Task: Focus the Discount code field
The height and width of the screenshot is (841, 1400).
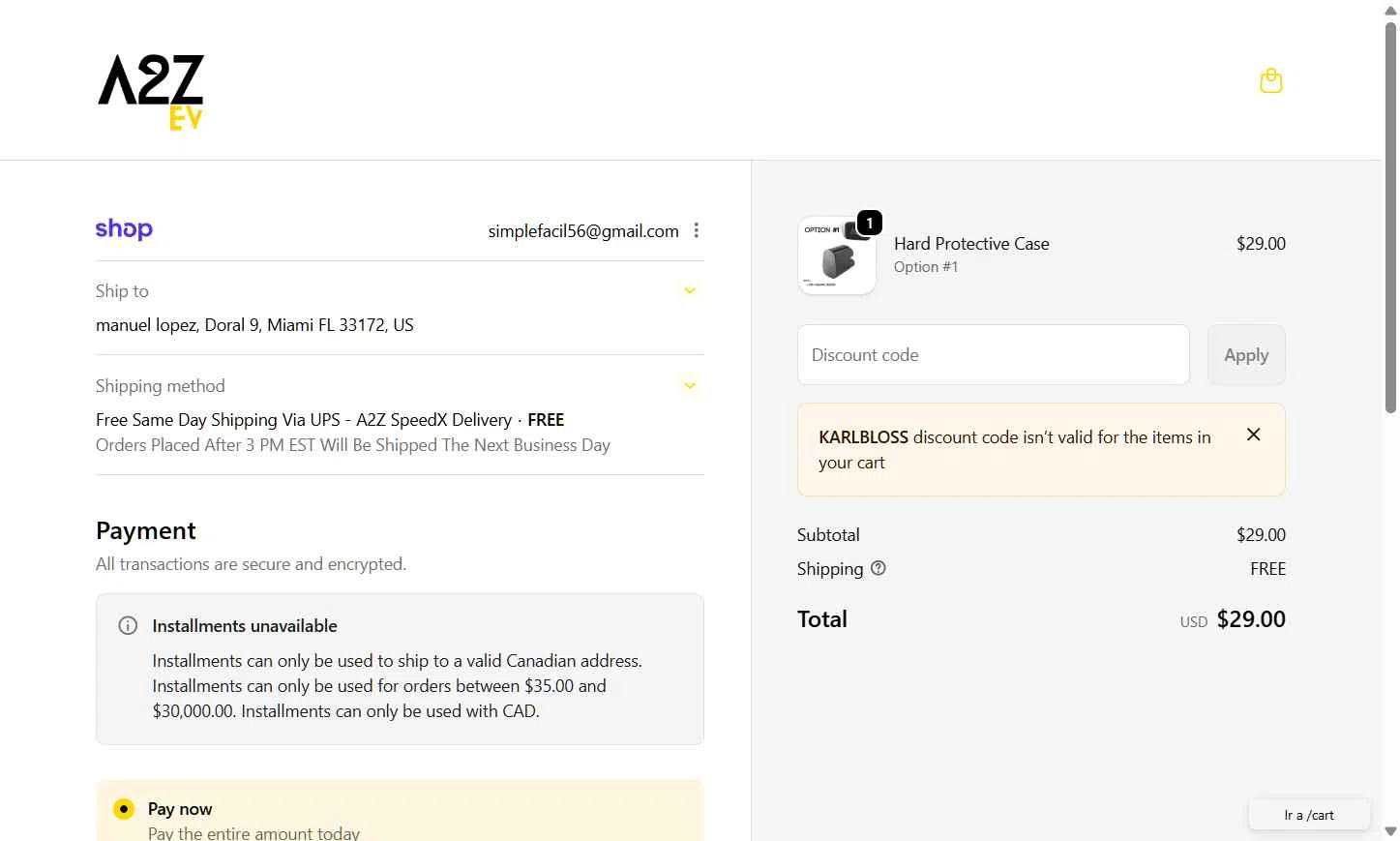Action: point(993,355)
